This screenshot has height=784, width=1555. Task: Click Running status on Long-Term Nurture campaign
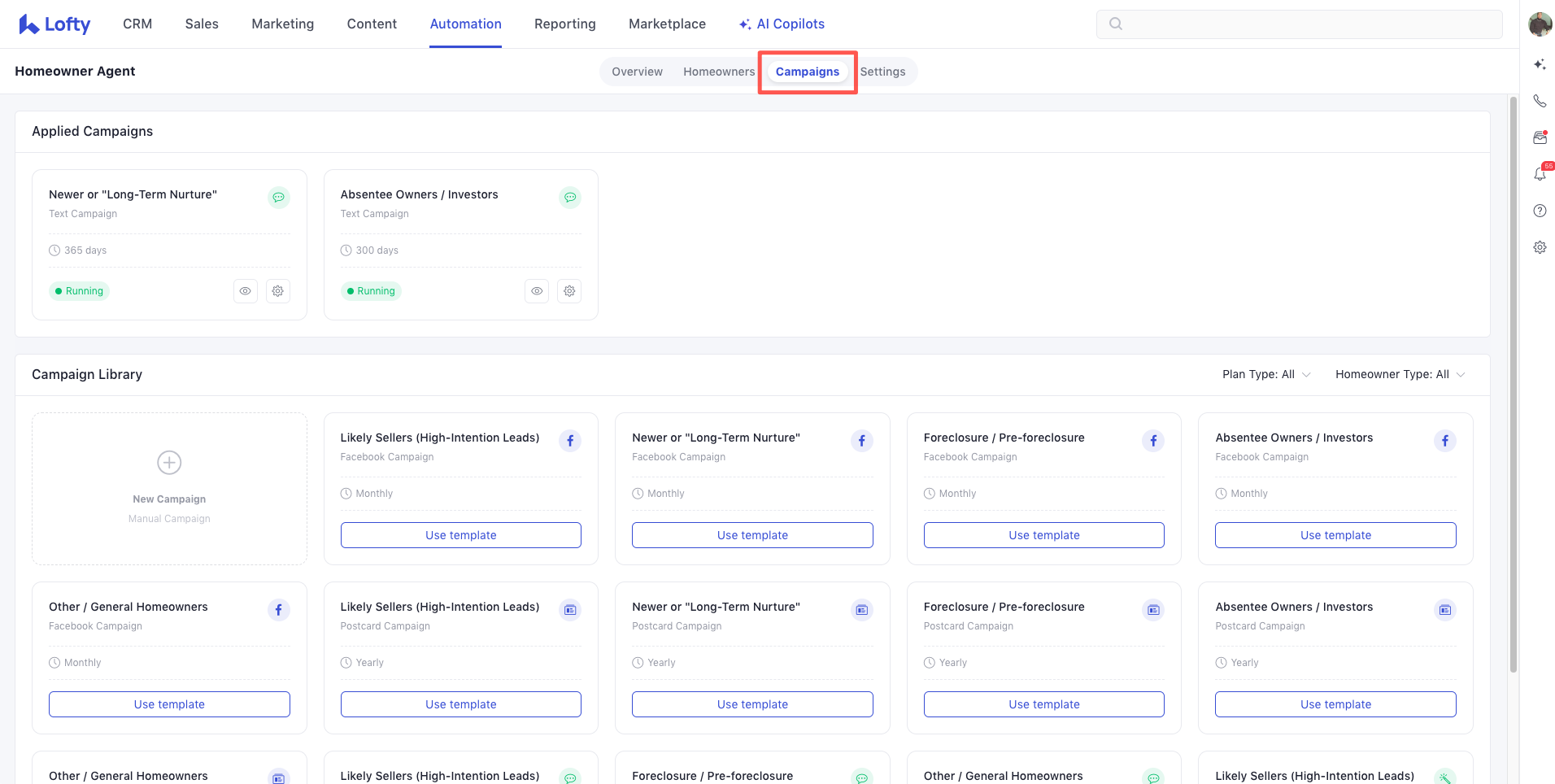point(80,291)
